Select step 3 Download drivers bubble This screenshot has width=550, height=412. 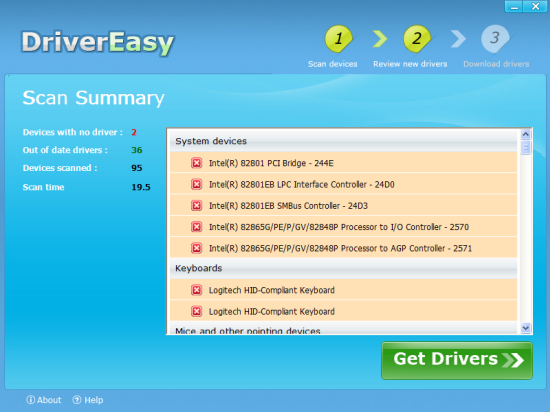pyautogui.click(x=495, y=39)
